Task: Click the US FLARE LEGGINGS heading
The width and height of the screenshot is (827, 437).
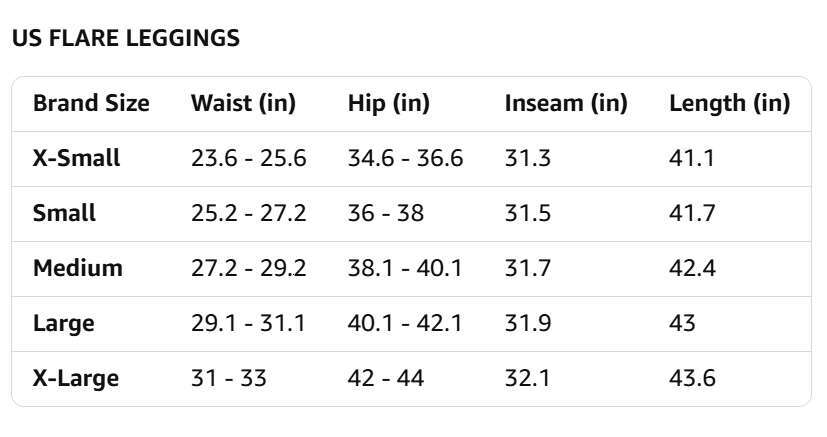Action: tap(126, 39)
